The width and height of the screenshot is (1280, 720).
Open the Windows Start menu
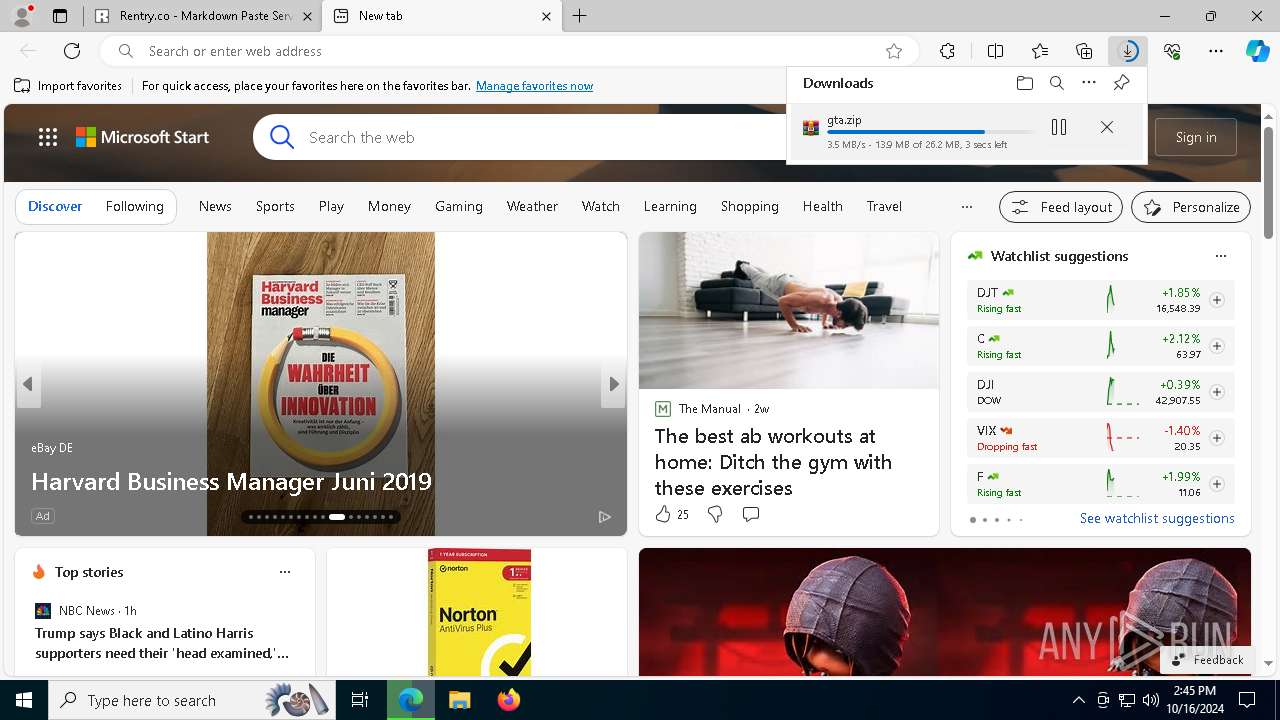point(24,700)
